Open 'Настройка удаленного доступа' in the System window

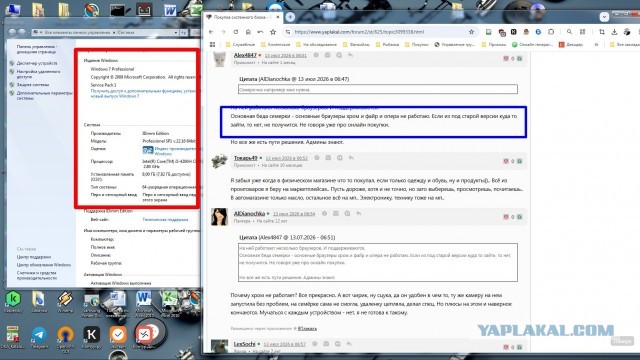(38, 74)
